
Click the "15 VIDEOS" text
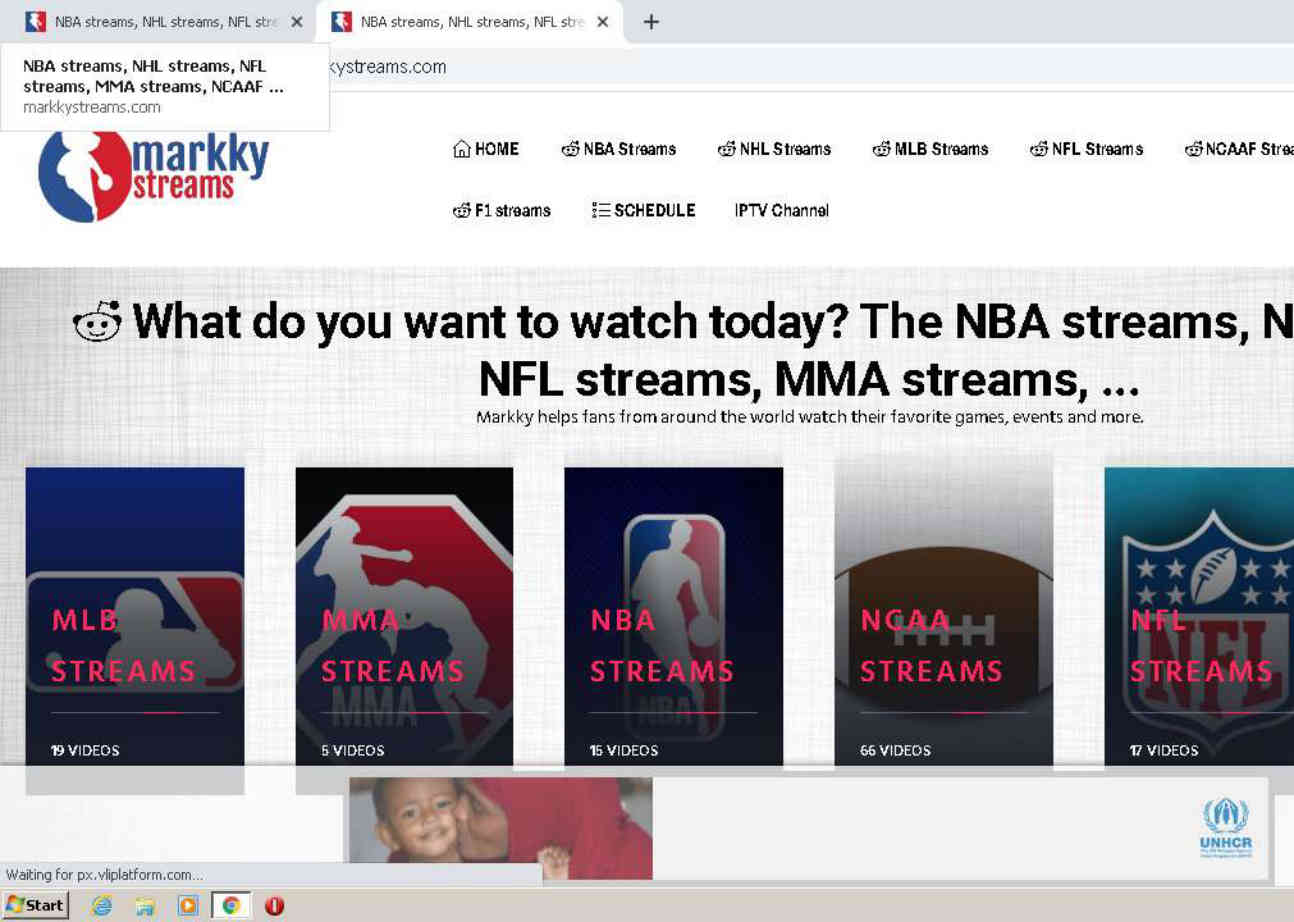(624, 750)
